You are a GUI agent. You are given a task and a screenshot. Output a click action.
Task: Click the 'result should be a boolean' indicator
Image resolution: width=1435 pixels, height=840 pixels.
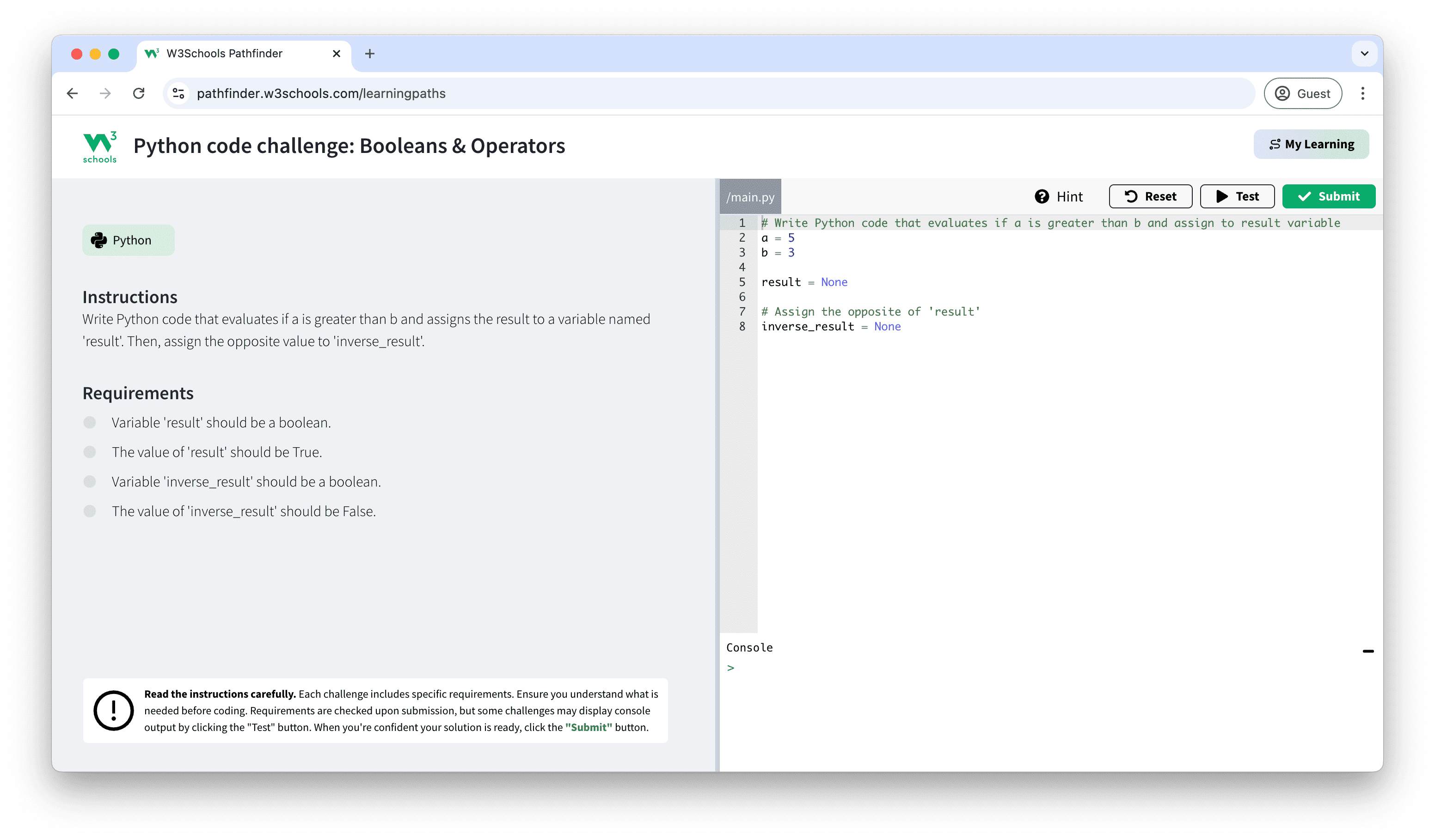[89, 422]
